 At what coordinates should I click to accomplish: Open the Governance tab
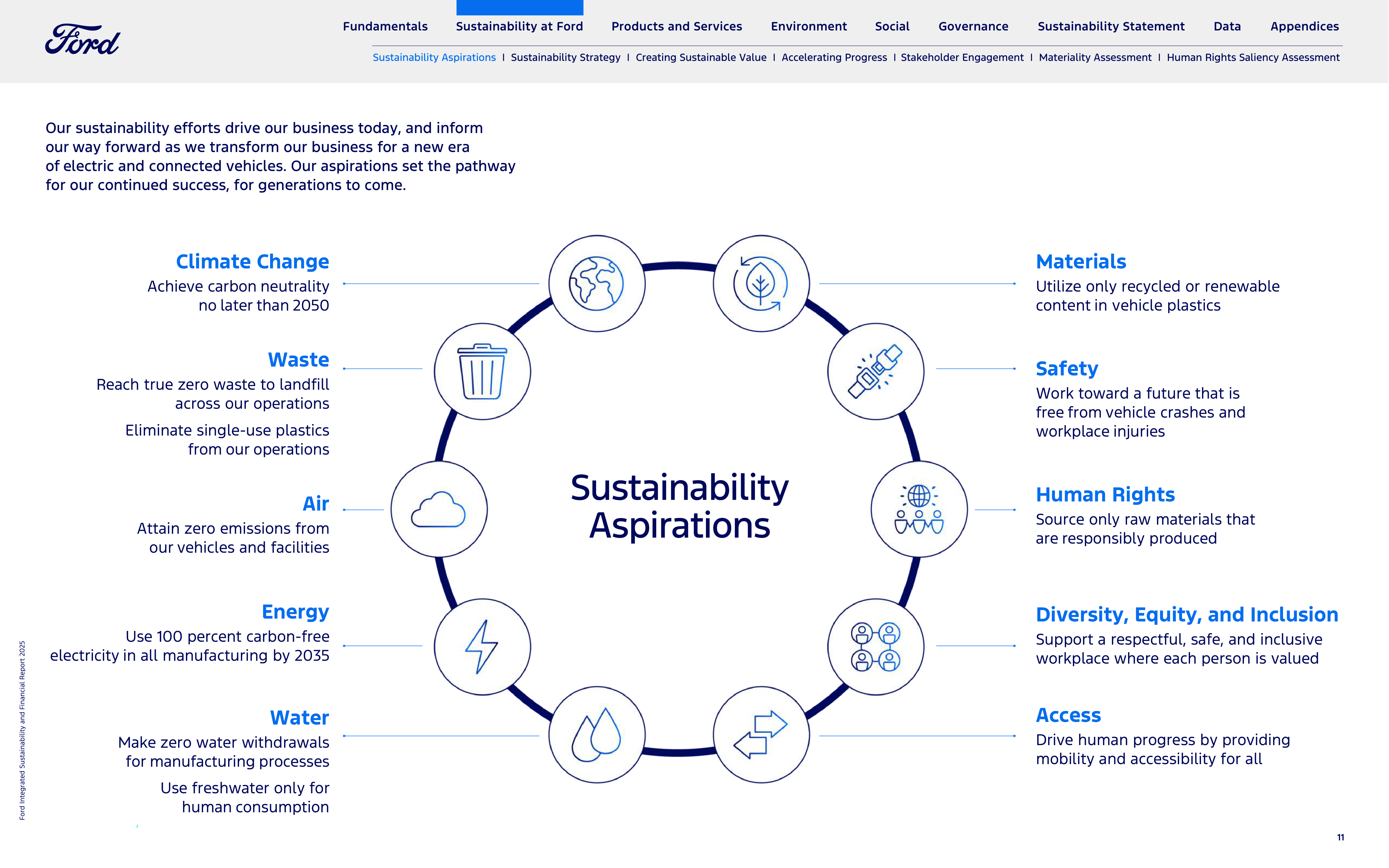click(973, 26)
